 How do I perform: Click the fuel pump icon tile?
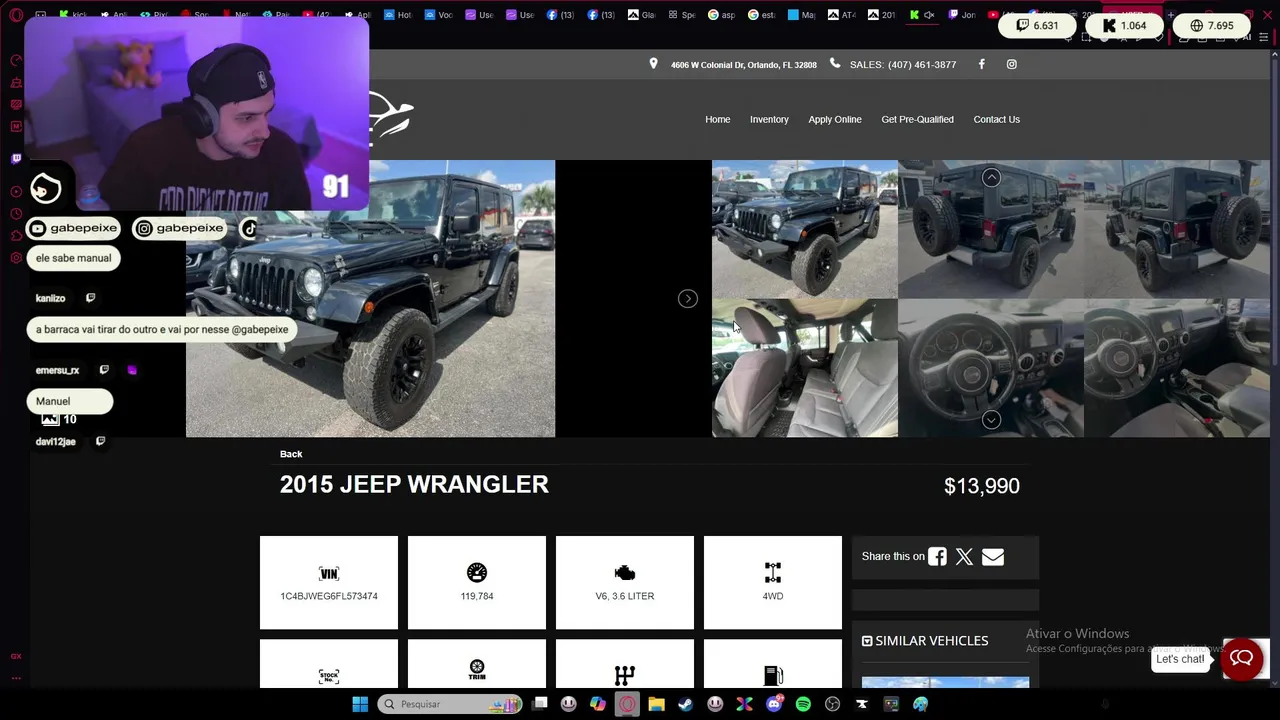773,676
